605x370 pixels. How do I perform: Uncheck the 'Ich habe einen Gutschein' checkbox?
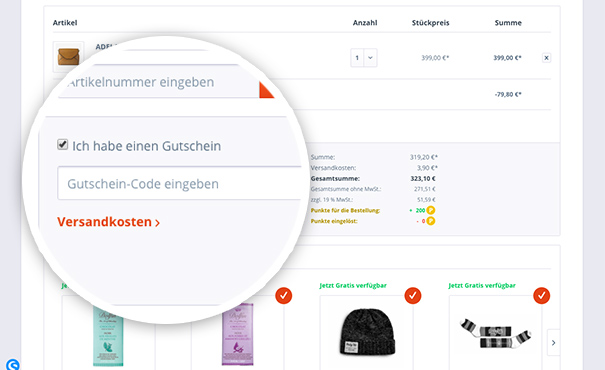click(63, 145)
